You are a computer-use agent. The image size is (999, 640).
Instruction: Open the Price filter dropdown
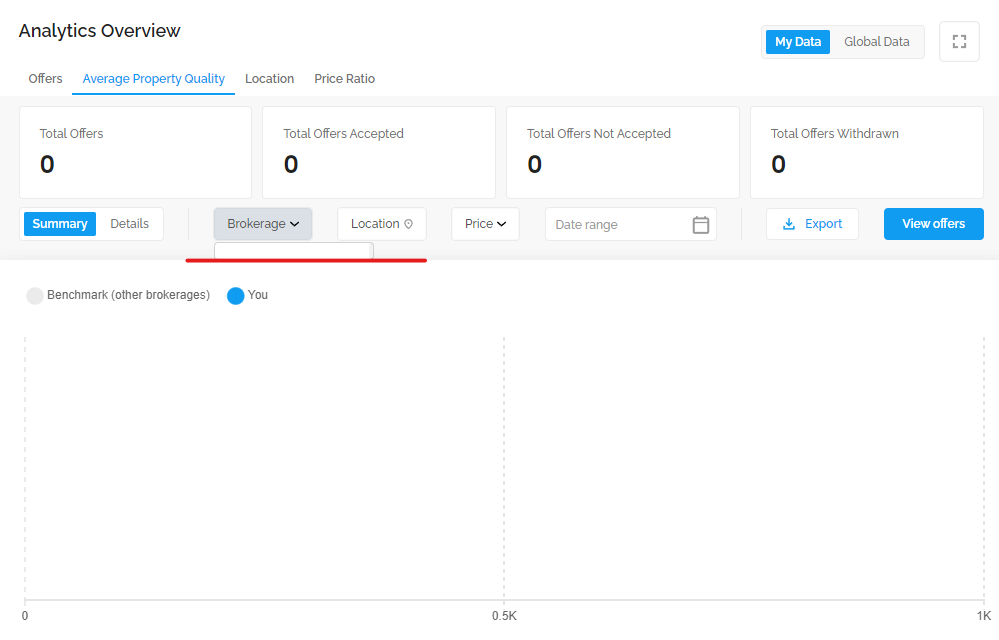485,224
